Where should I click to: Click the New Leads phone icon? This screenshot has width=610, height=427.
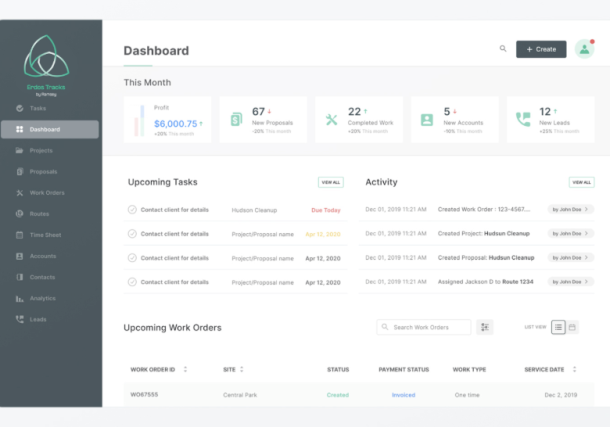(x=523, y=119)
